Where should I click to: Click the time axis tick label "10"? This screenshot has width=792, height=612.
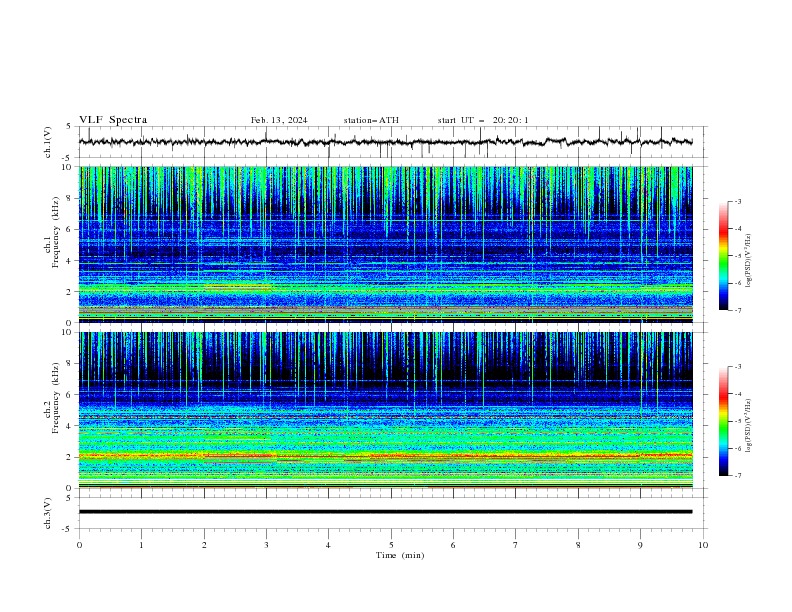click(703, 545)
